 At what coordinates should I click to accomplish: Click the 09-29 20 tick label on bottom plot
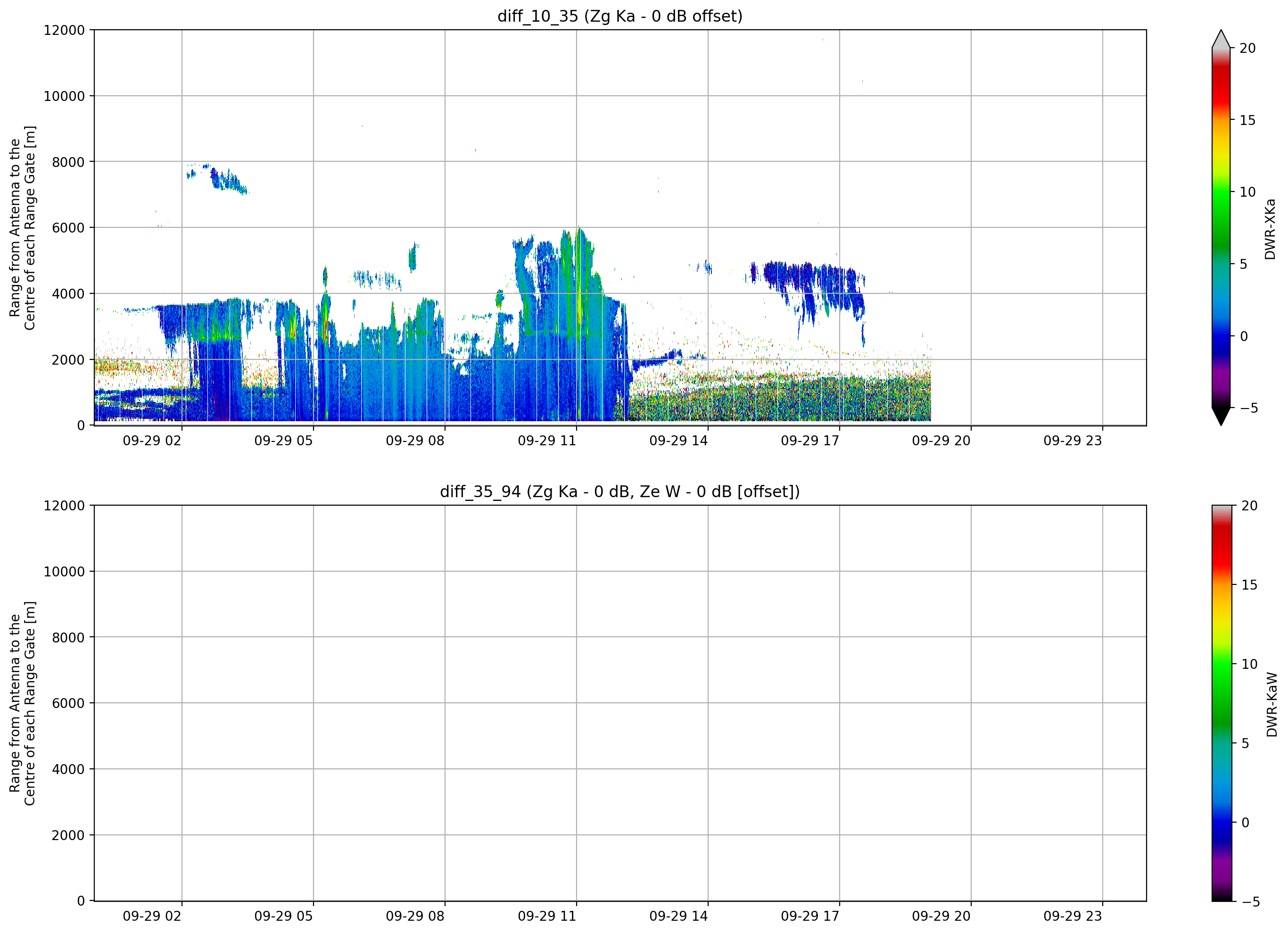941,916
